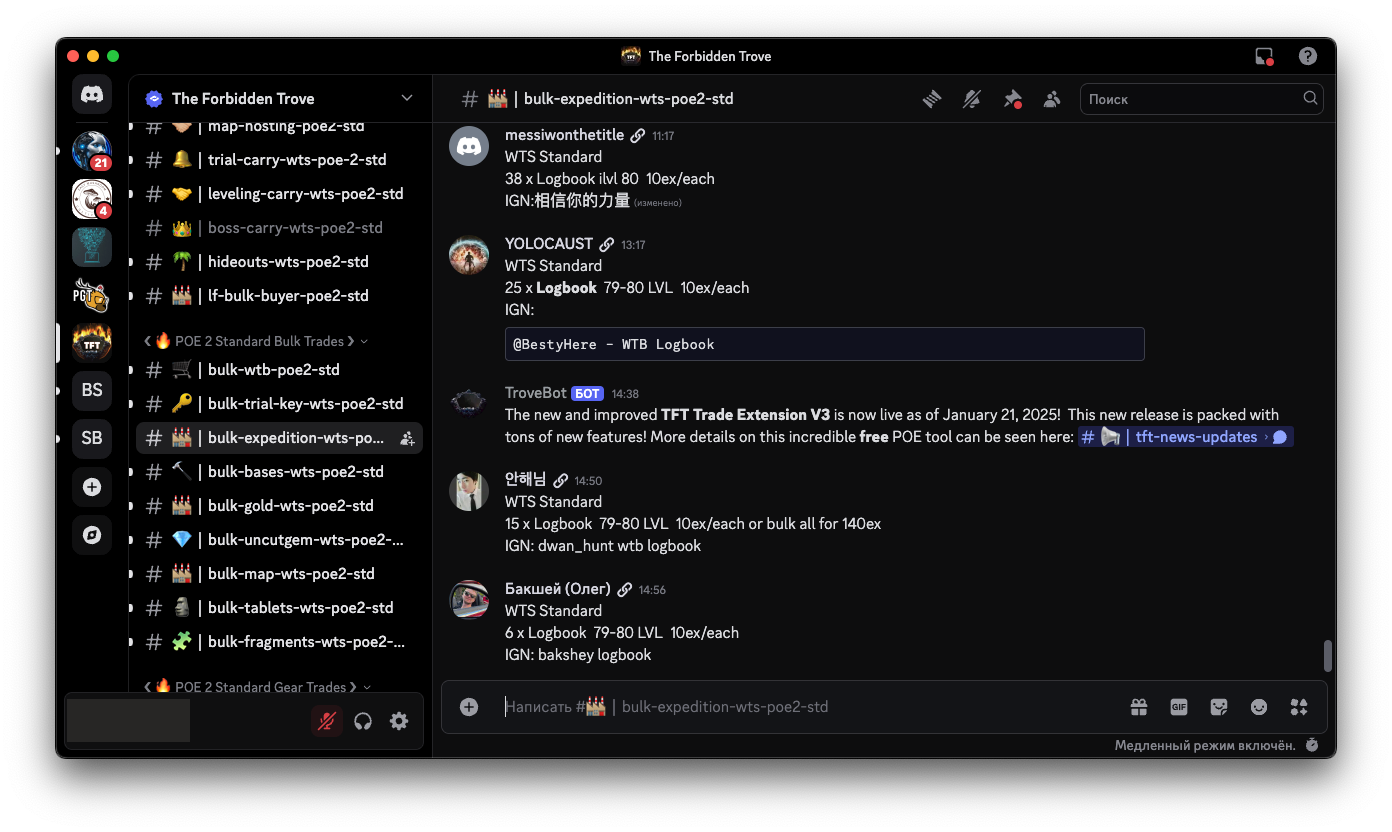Open hideouts-wts-poe2-std channel
1392x832 pixels.
point(279,262)
